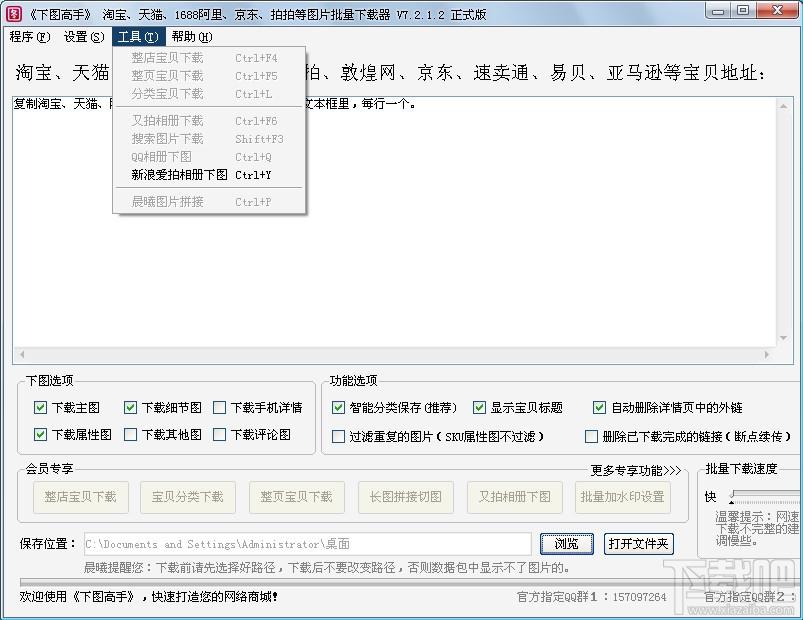Toggle 智能分类保存(推荐) checkbox
The height and width of the screenshot is (620, 803).
point(338,408)
